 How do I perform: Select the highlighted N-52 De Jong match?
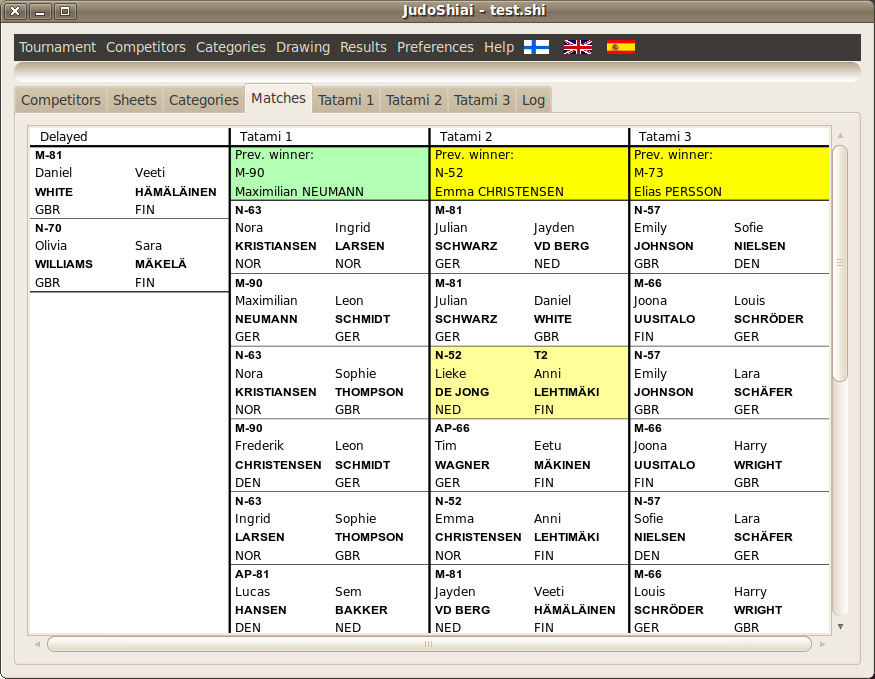[529, 383]
